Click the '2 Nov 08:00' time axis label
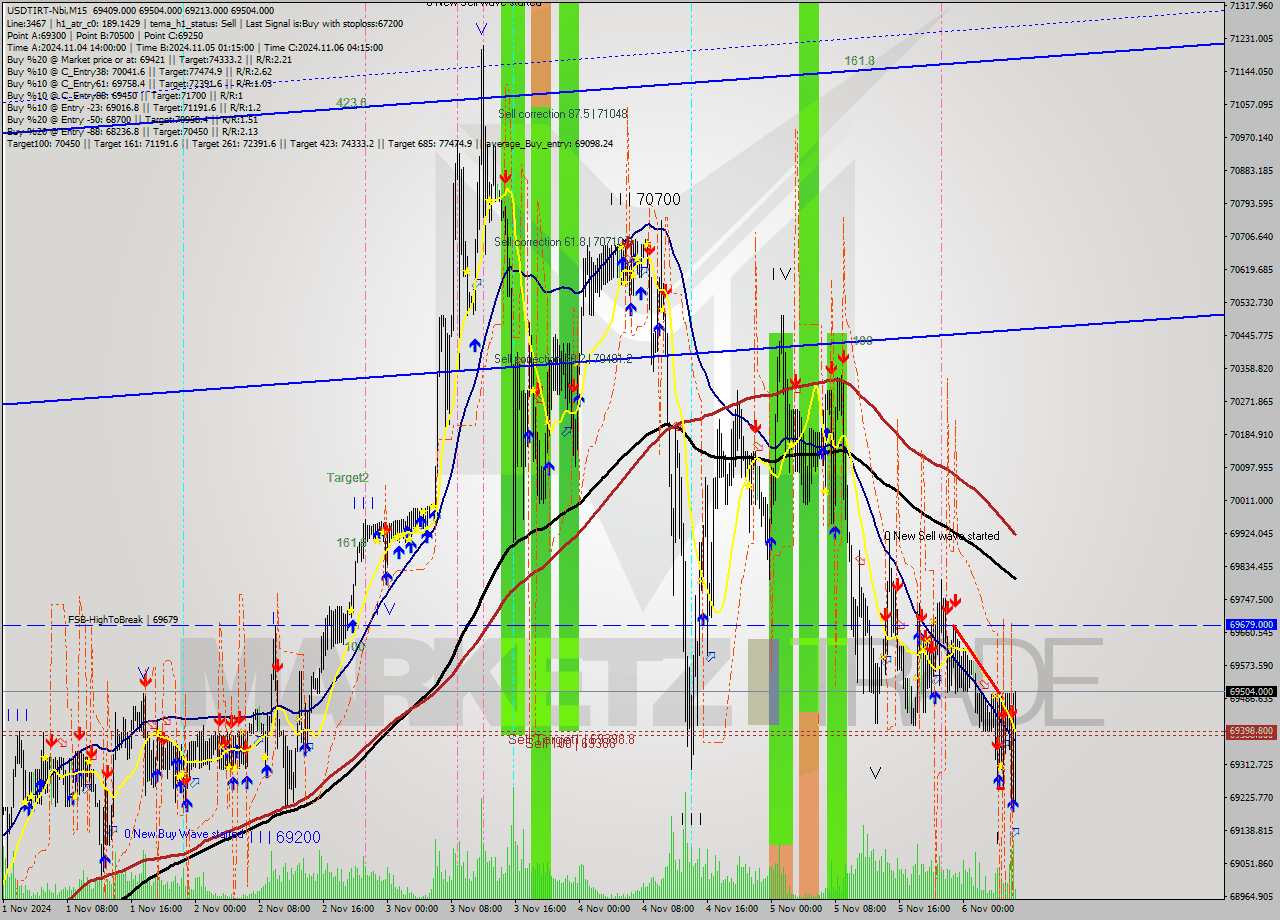 pyautogui.click(x=284, y=909)
